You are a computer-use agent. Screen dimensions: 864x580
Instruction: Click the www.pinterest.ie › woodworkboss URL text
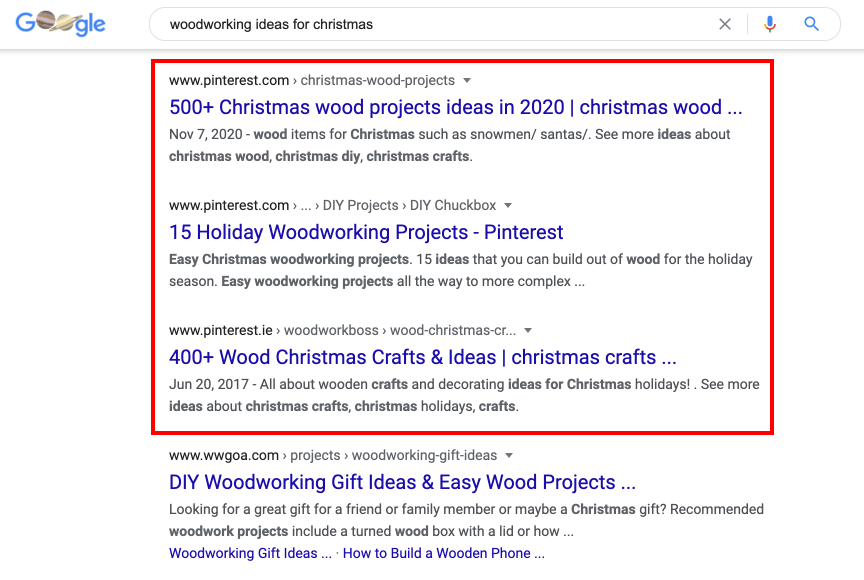[x=343, y=330]
